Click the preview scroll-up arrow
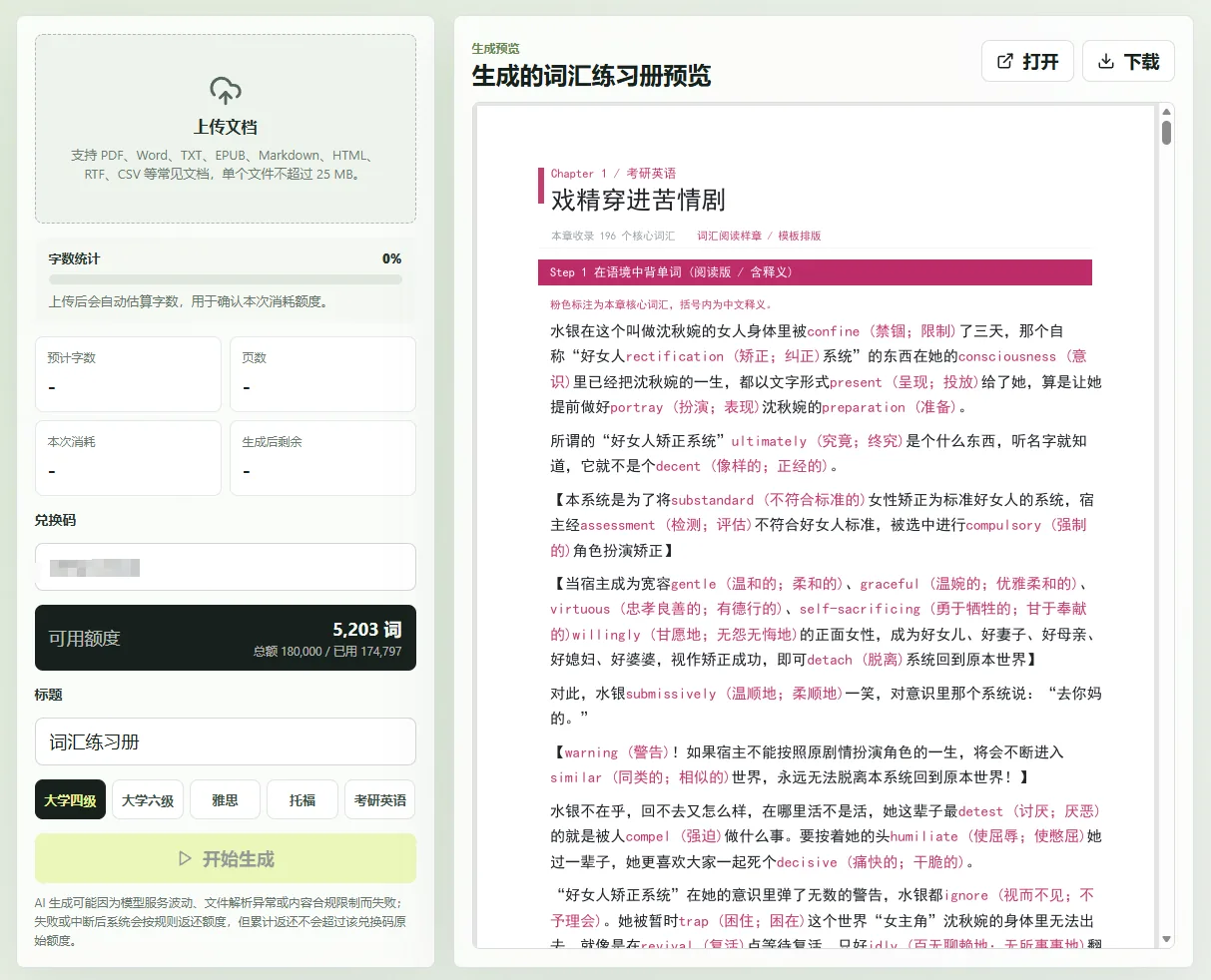 coord(1166,112)
